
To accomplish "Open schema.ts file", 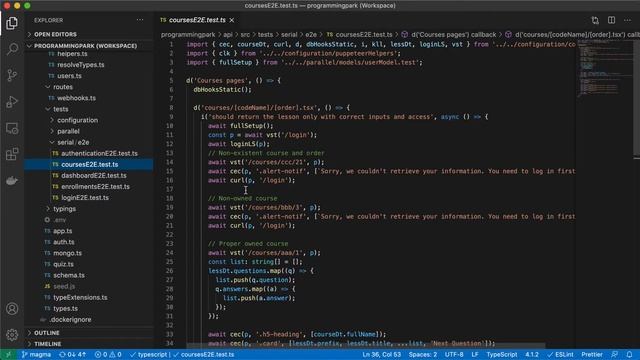I will pos(89,275).
